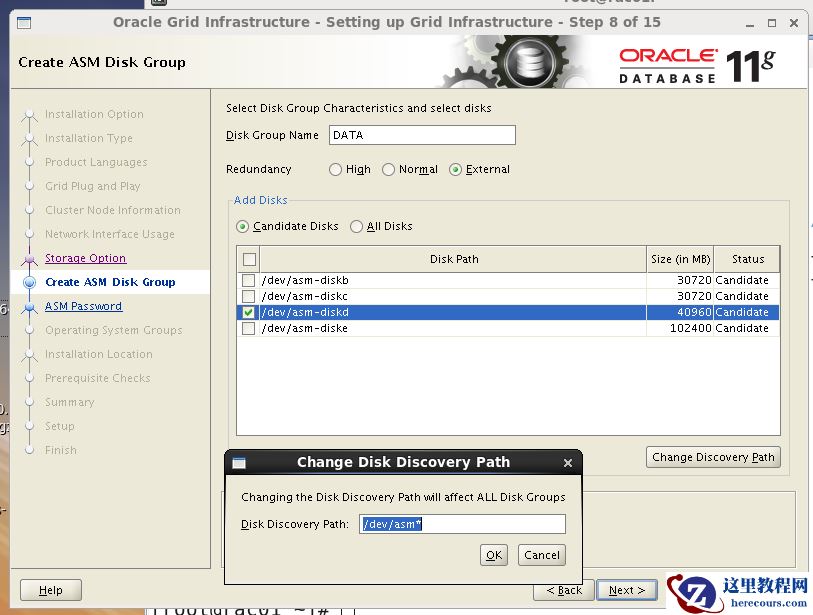
Task: Click Summary step in sidebar
Action: [69, 402]
